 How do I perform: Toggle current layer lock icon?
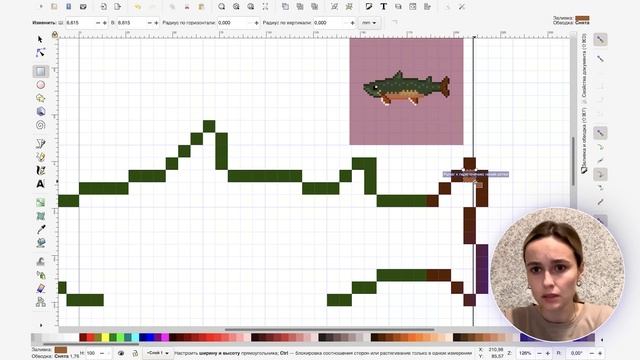click(135, 353)
